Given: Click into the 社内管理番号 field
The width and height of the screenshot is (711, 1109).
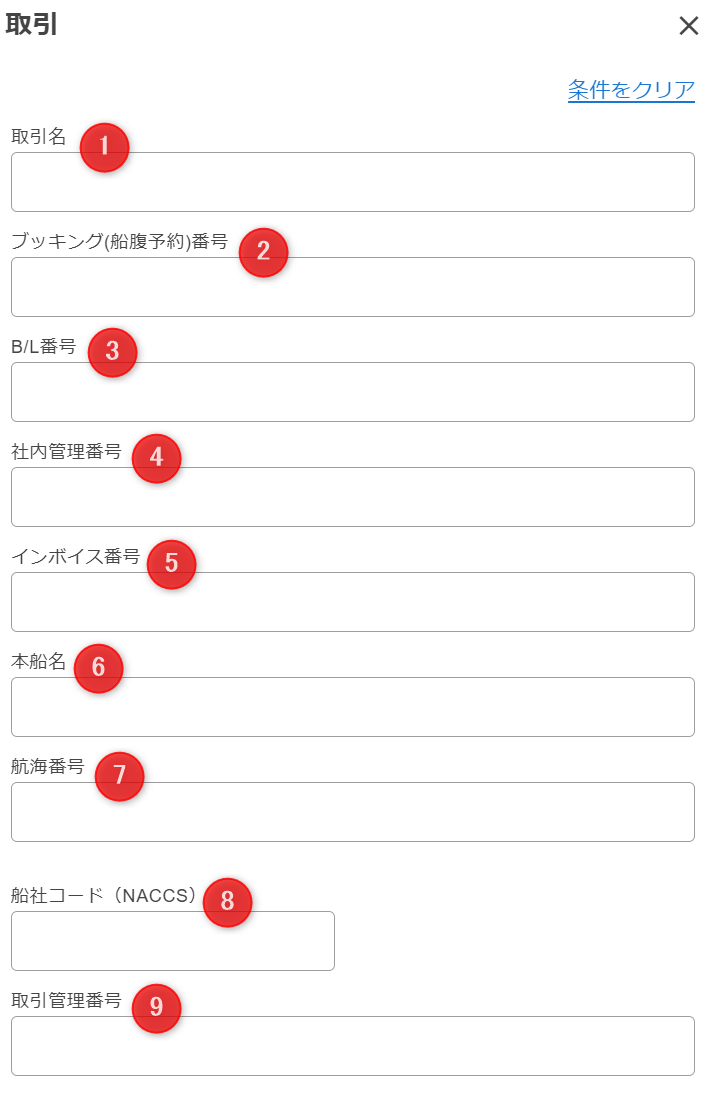Looking at the screenshot, I should click(x=352, y=497).
